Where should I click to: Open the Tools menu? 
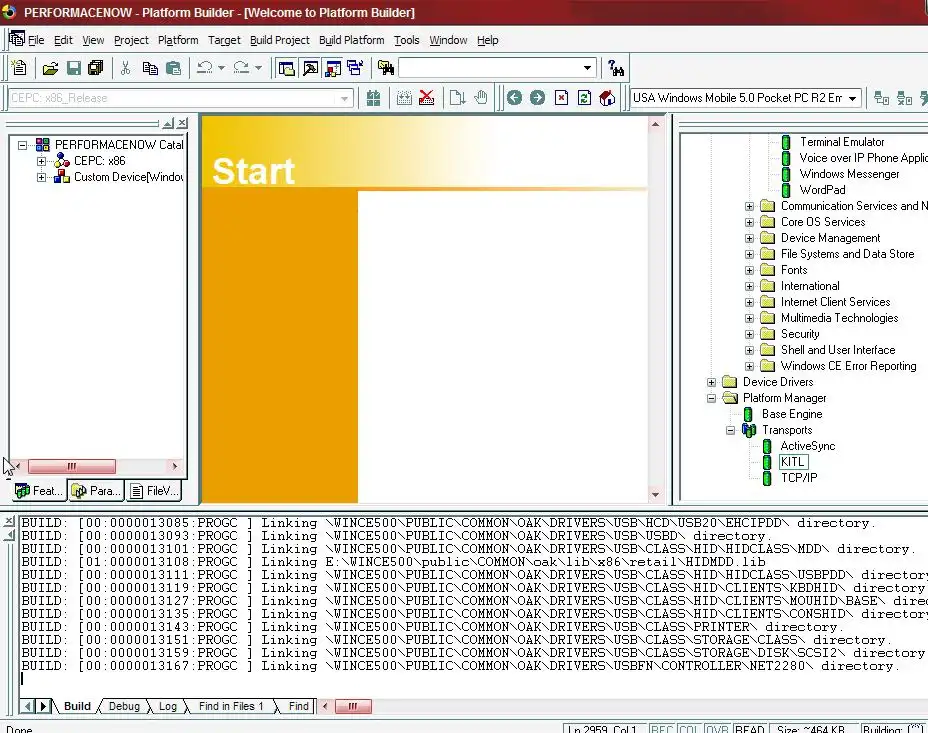[x=407, y=40]
